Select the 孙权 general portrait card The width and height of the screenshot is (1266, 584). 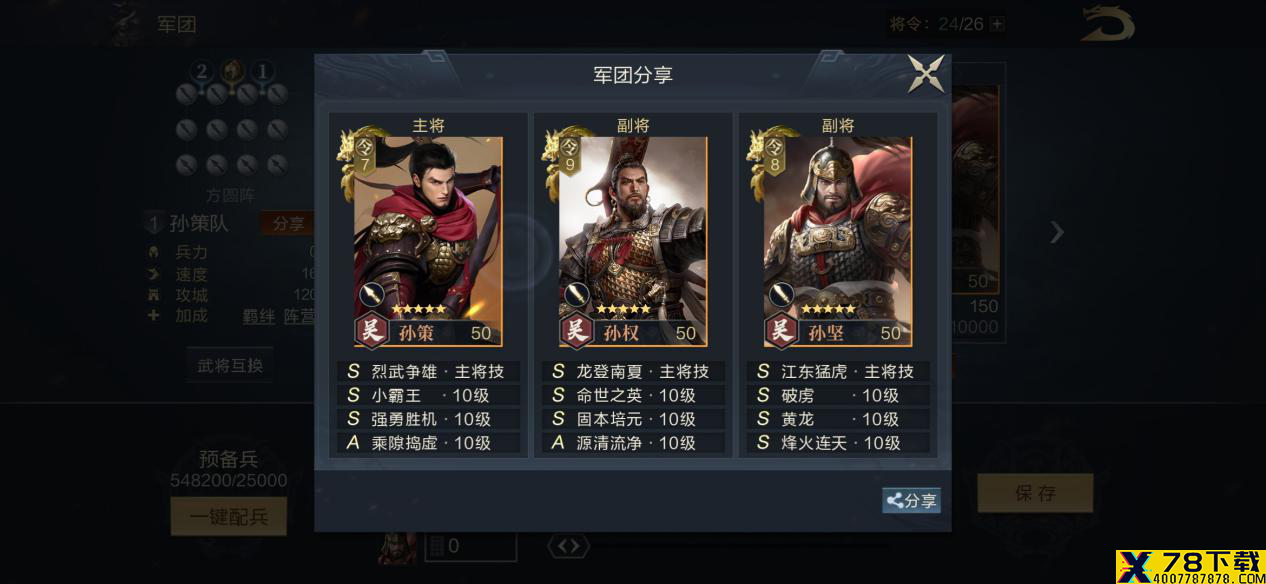633,242
